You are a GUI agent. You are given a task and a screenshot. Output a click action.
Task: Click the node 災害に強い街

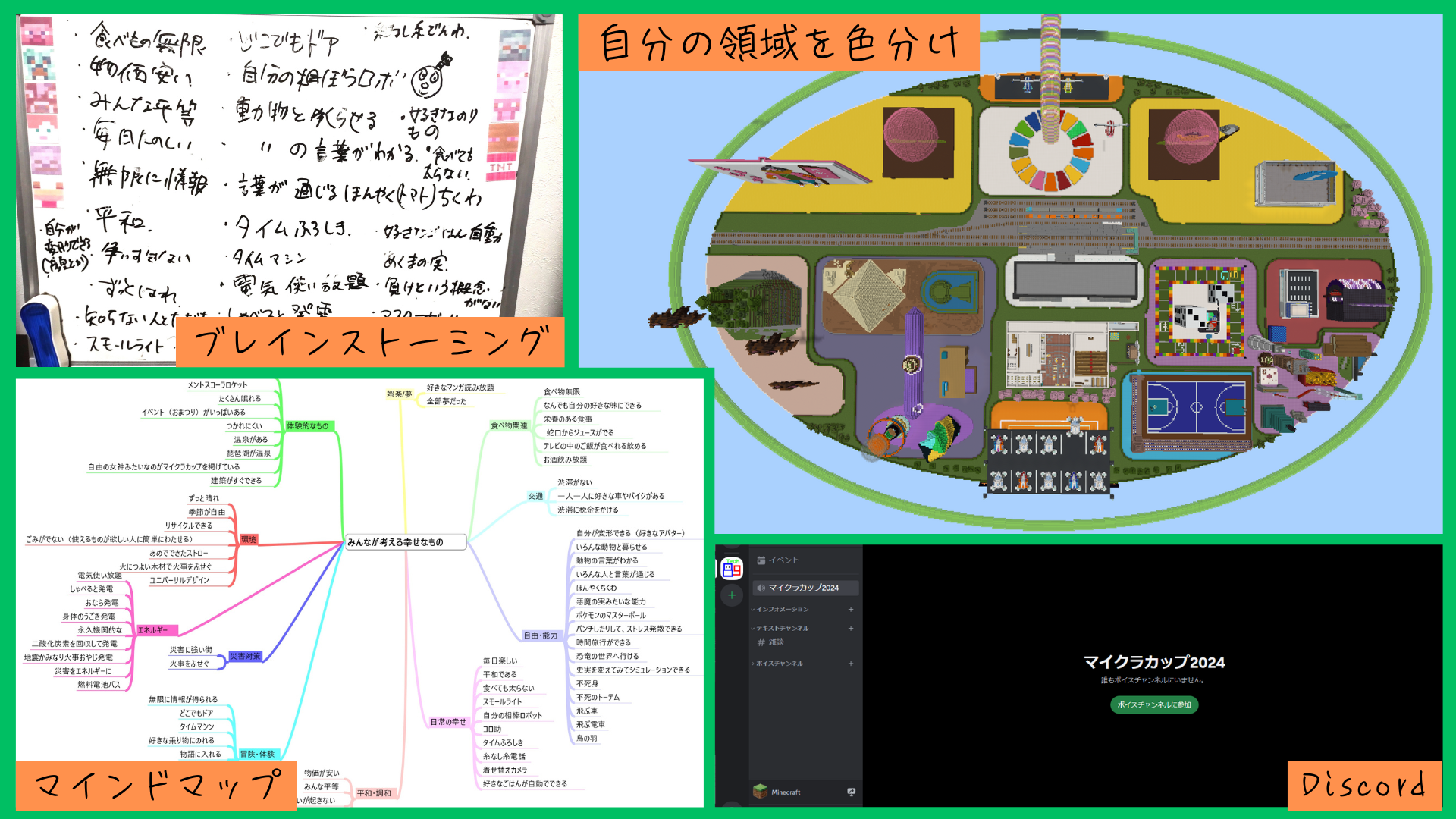point(191,651)
